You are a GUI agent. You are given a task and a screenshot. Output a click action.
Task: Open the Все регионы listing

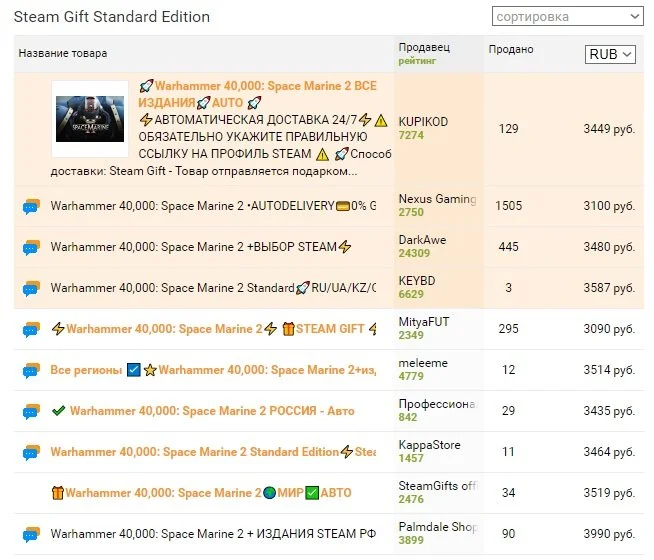click(213, 370)
